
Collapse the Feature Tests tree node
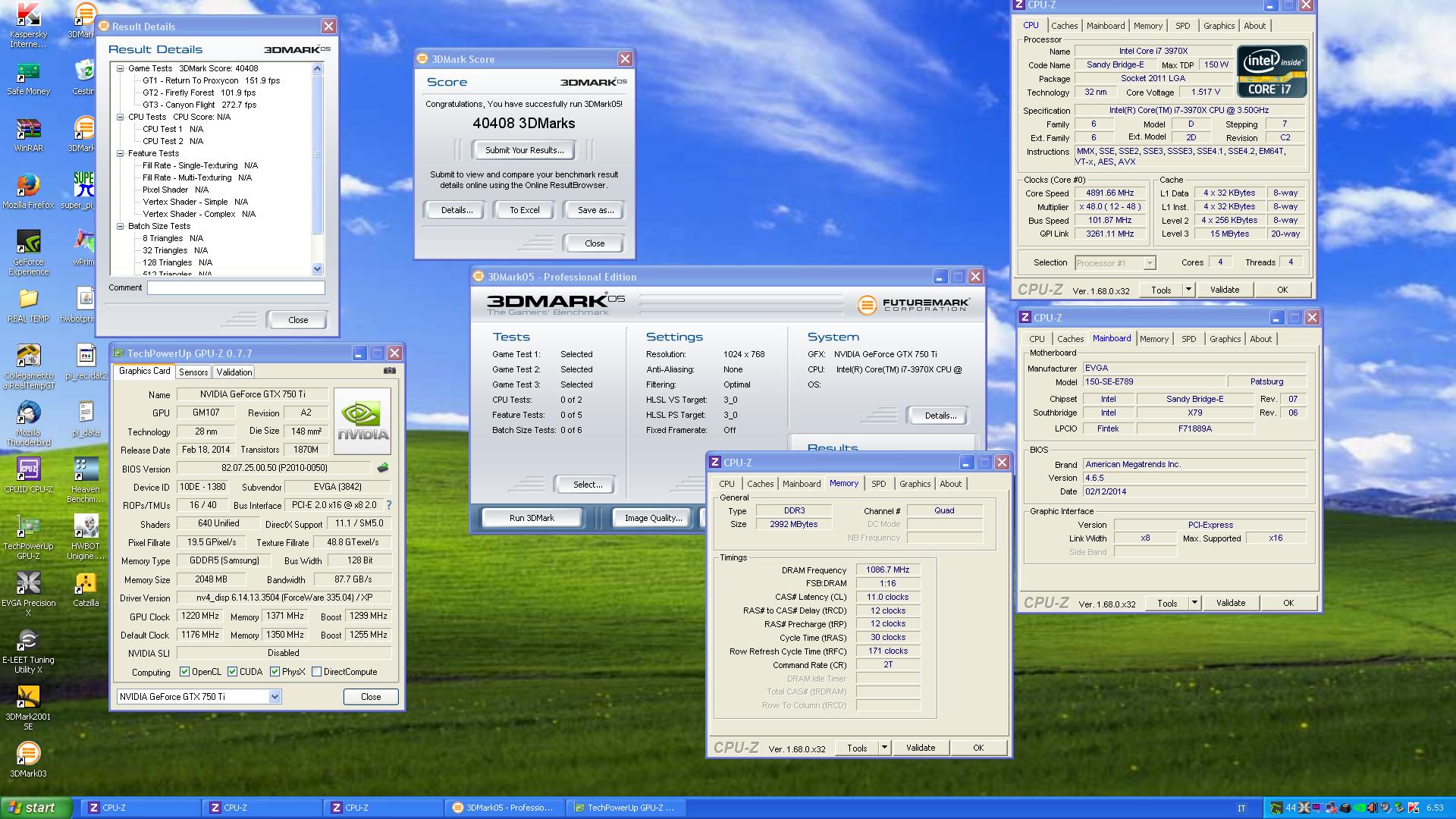click(120, 153)
